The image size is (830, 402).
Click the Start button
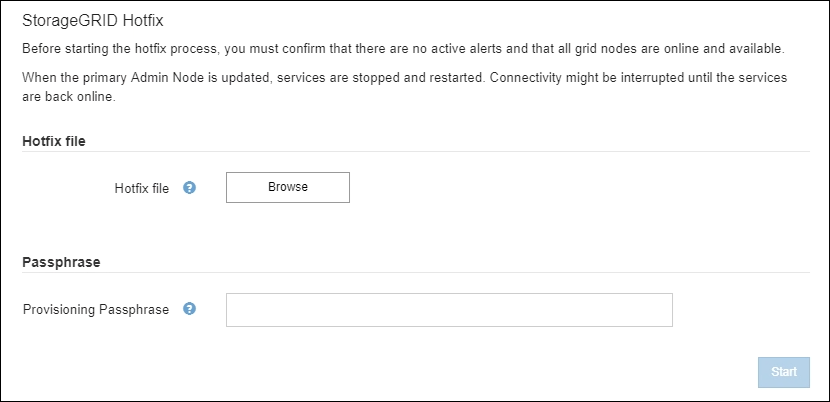click(x=783, y=372)
